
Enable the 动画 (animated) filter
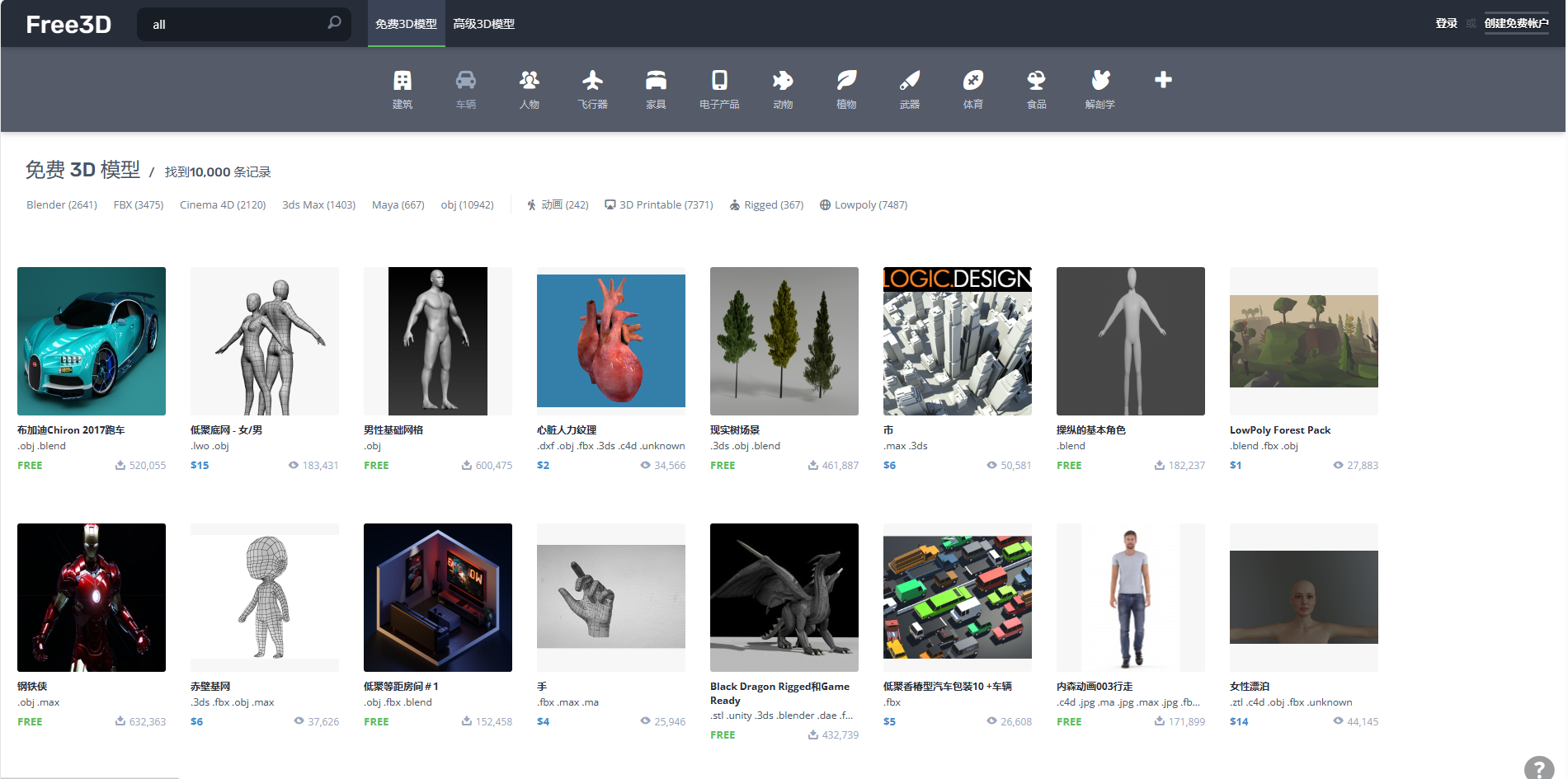[558, 204]
